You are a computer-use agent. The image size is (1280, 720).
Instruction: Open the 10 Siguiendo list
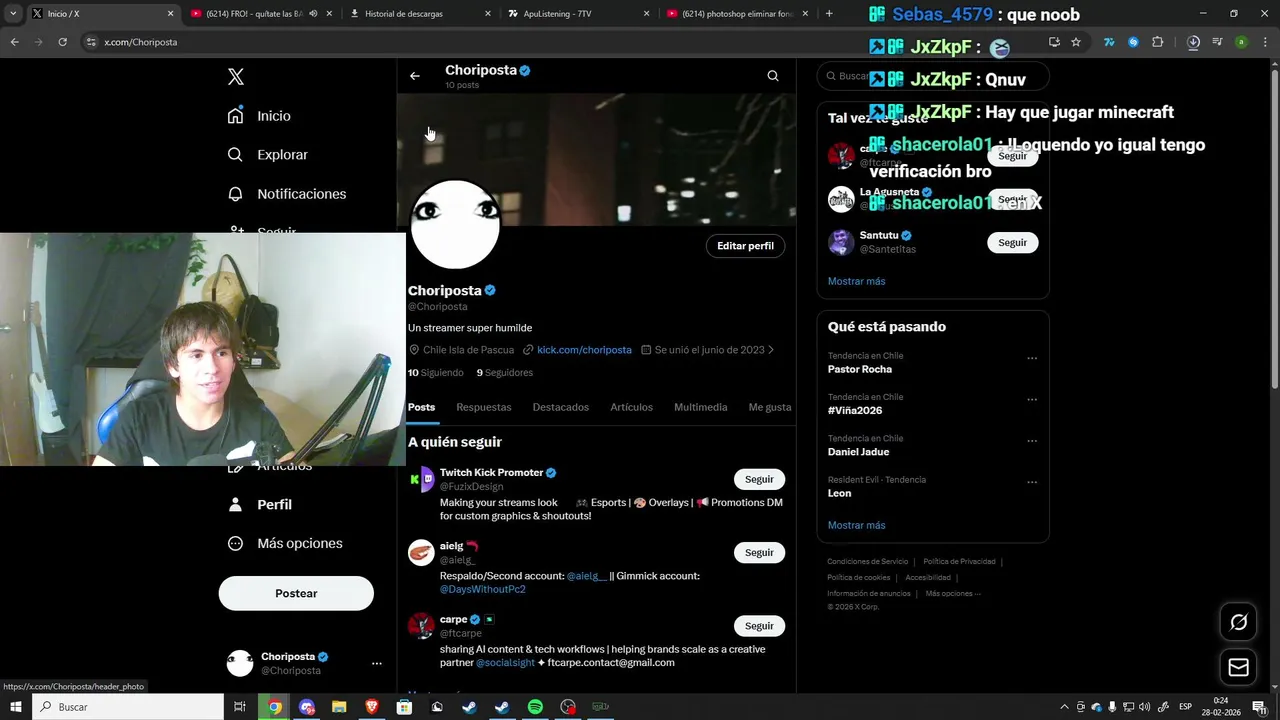pos(436,373)
